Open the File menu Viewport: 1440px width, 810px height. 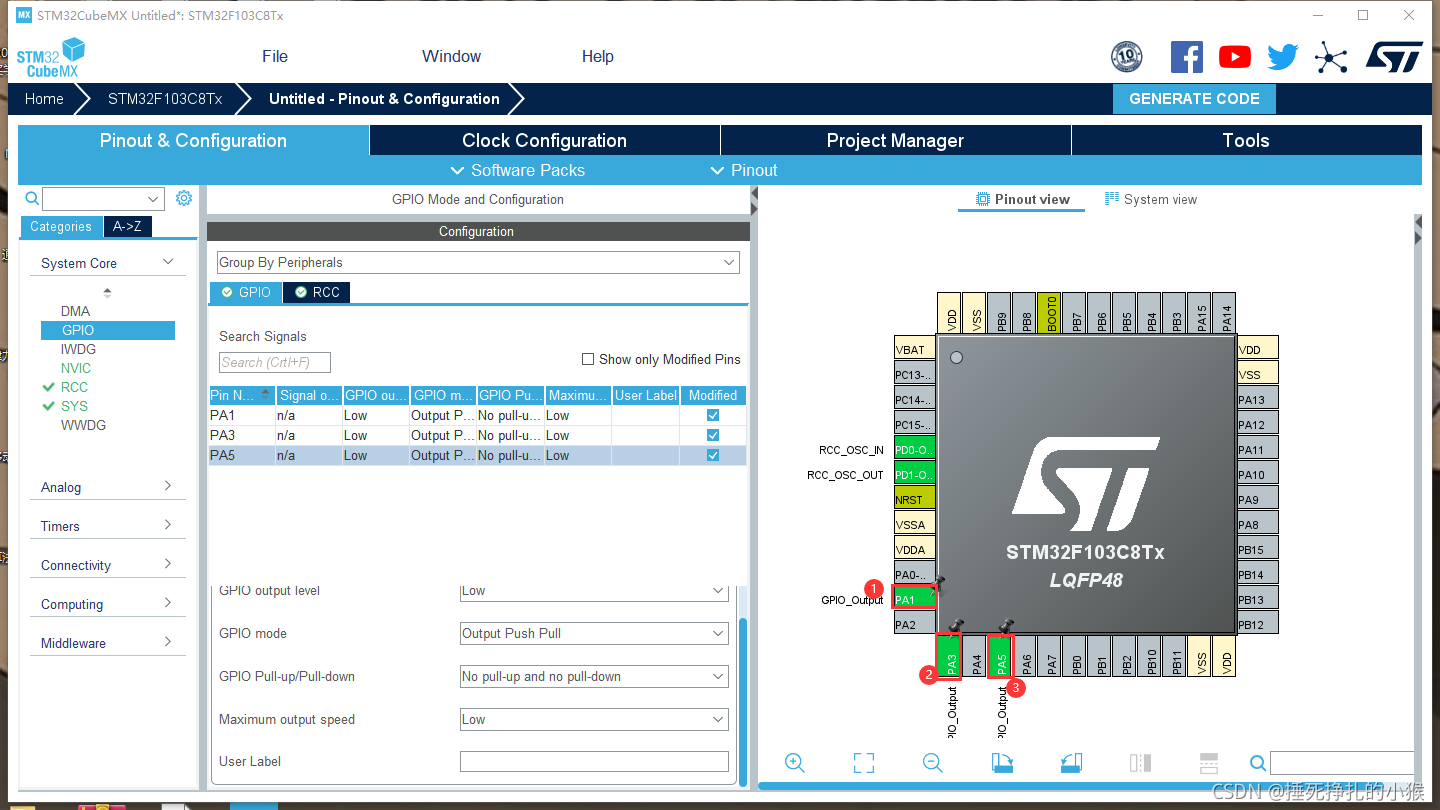[275, 56]
